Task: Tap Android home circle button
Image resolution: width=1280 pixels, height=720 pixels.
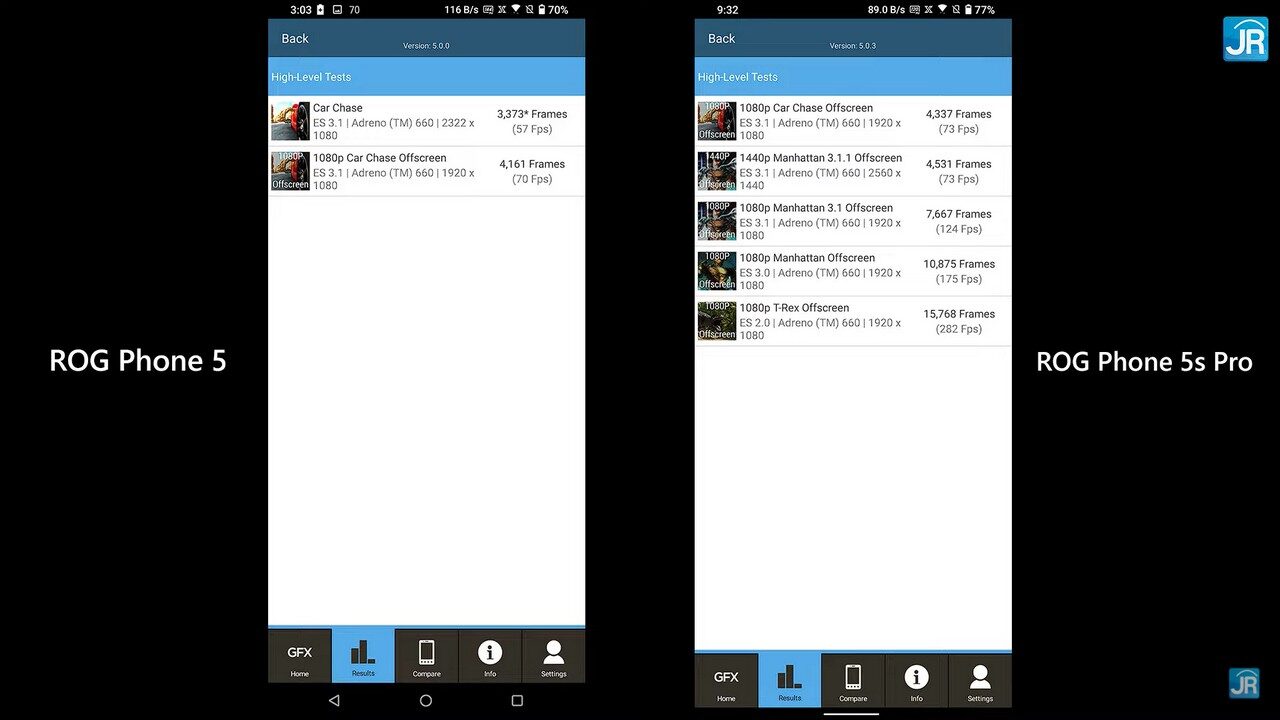Action: (x=426, y=701)
